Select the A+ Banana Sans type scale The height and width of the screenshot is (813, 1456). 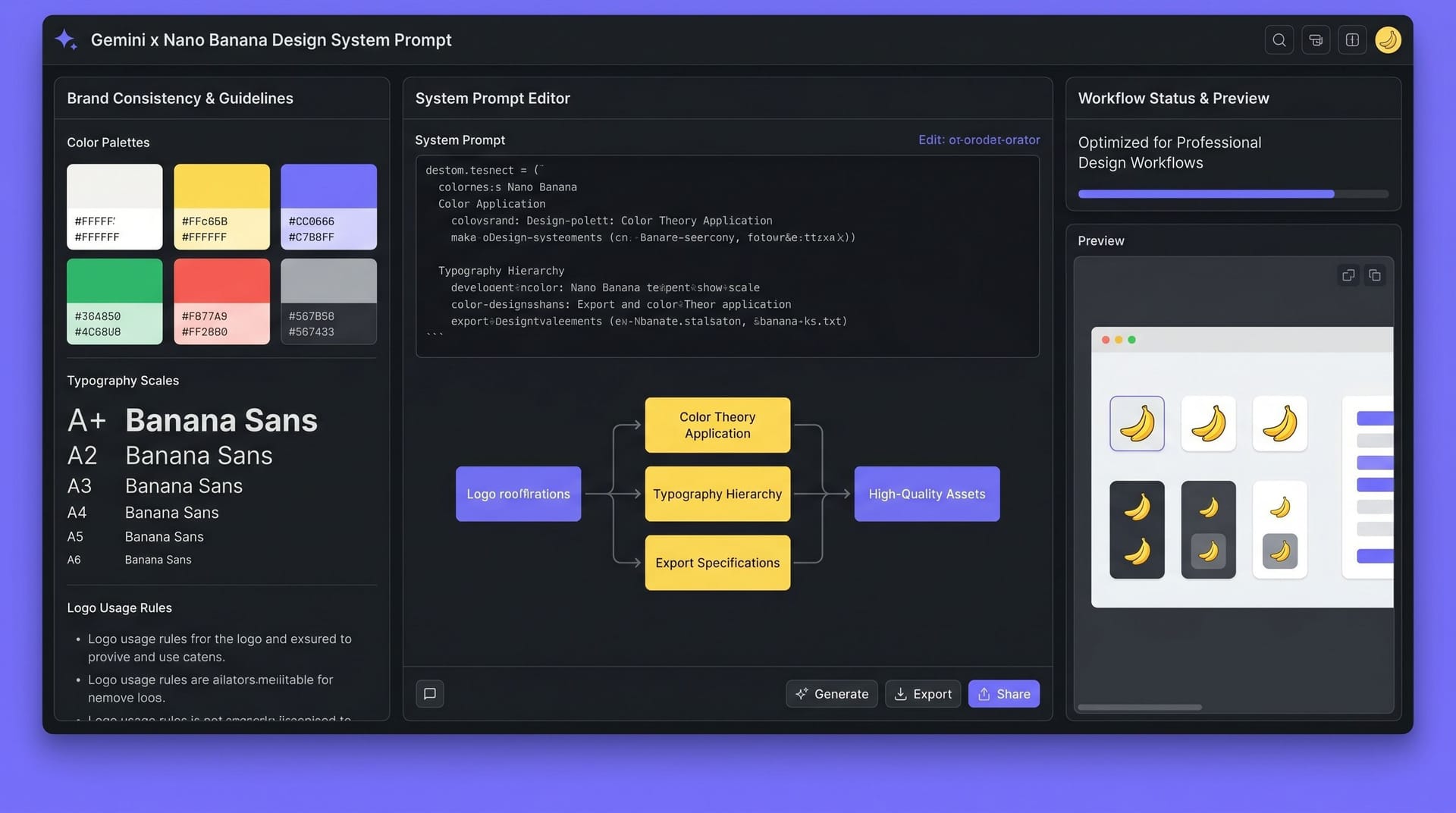(x=193, y=420)
